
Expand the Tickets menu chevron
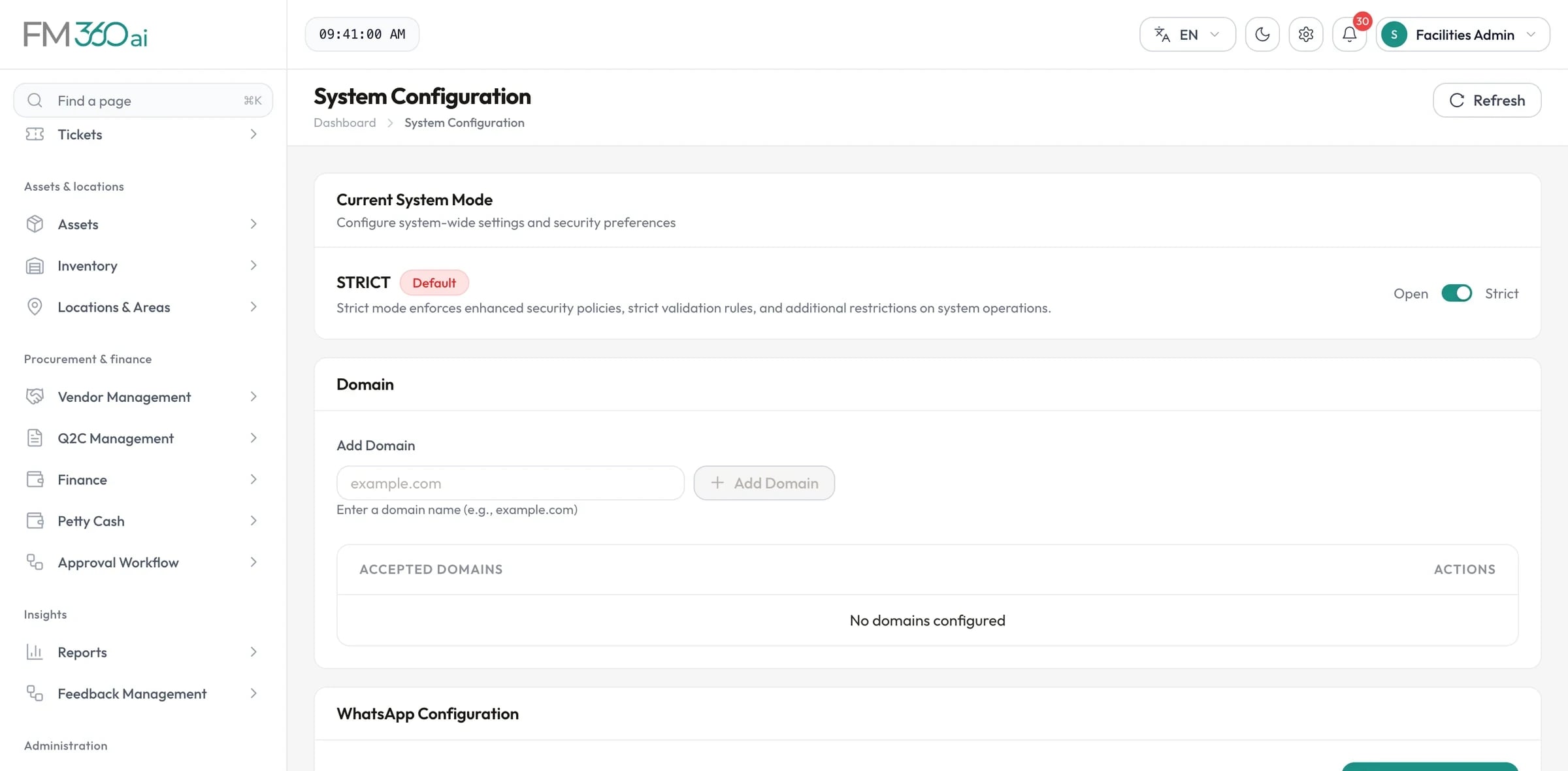pyautogui.click(x=253, y=134)
